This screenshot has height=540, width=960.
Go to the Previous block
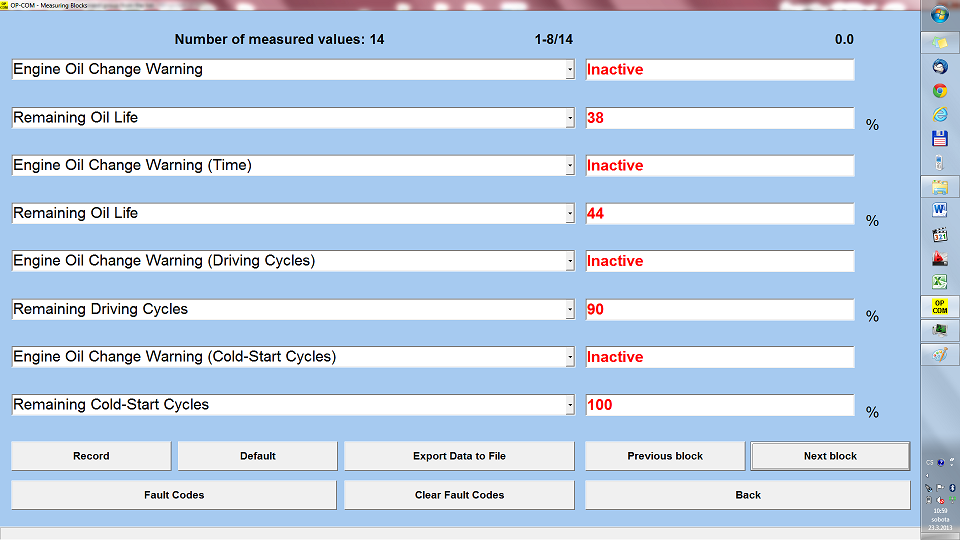click(x=665, y=456)
